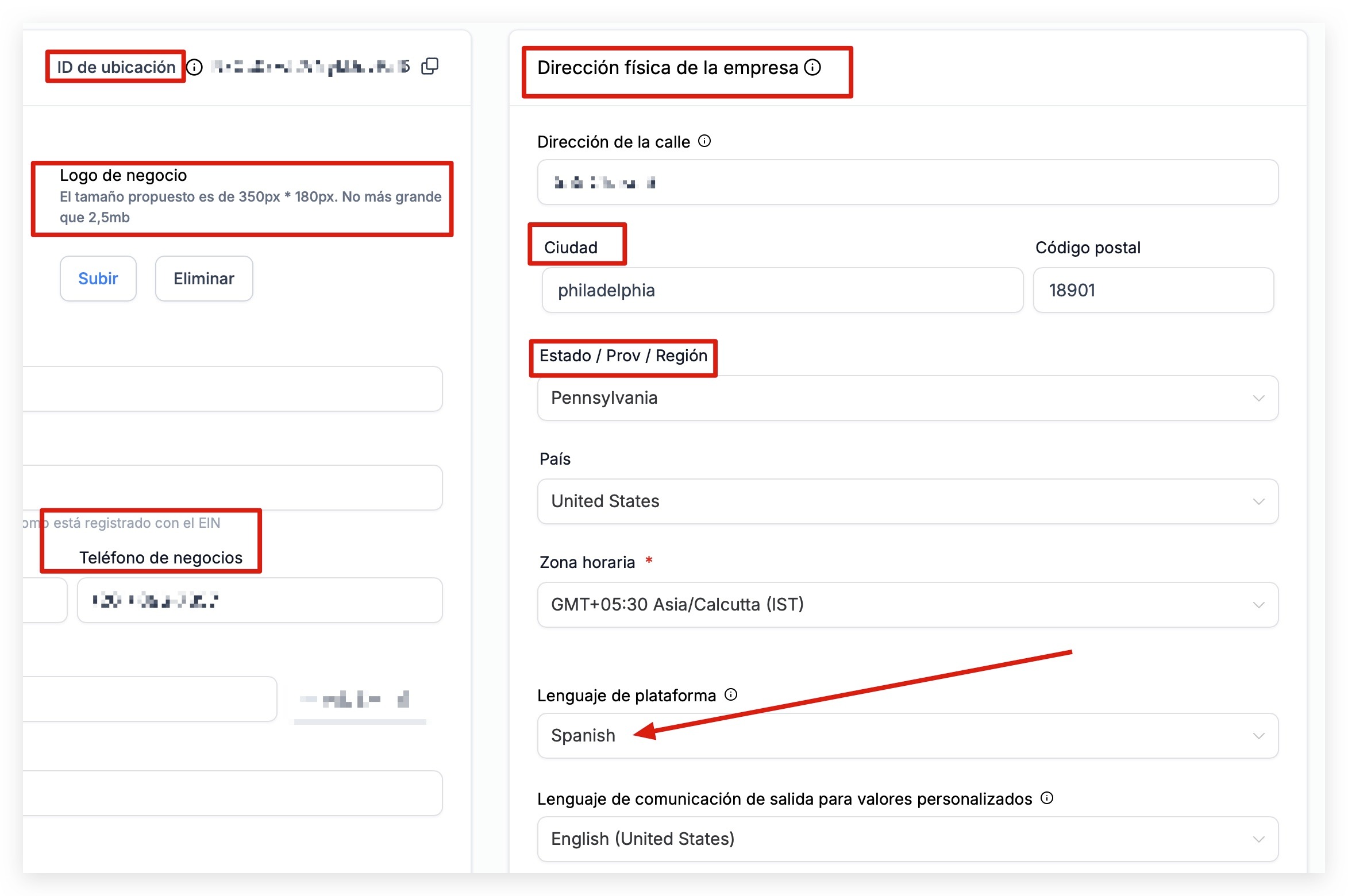Click the Teléfono de negocios number field
The width and height of the screenshot is (1348, 896).
260,601
